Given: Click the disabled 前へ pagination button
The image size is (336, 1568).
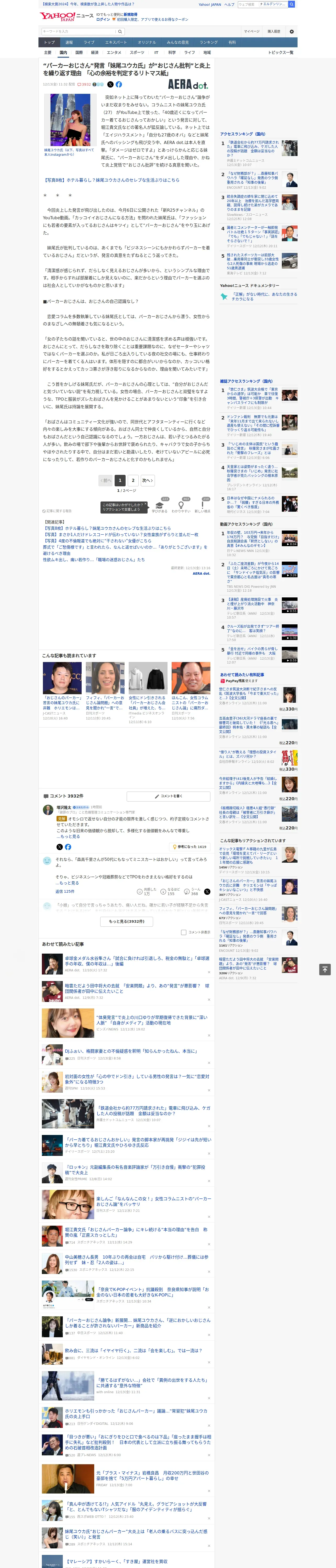Looking at the screenshot, I should tap(105, 480).
